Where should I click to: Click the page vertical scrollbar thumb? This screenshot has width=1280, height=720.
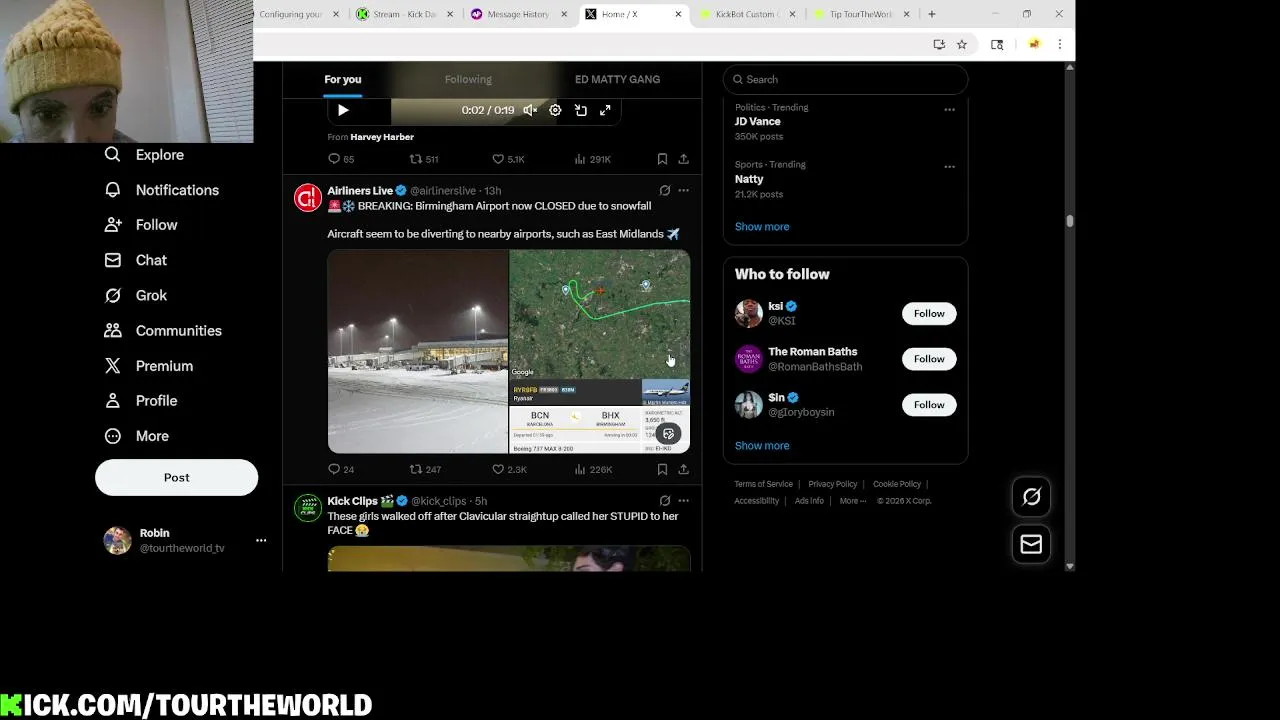click(1070, 221)
